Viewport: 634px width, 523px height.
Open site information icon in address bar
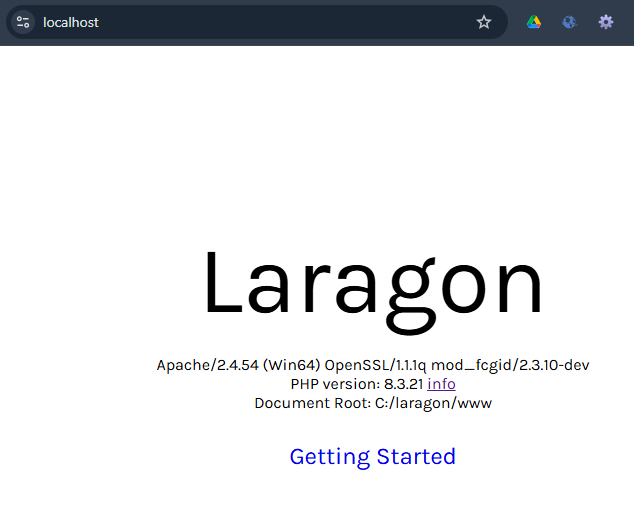(23, 22)
